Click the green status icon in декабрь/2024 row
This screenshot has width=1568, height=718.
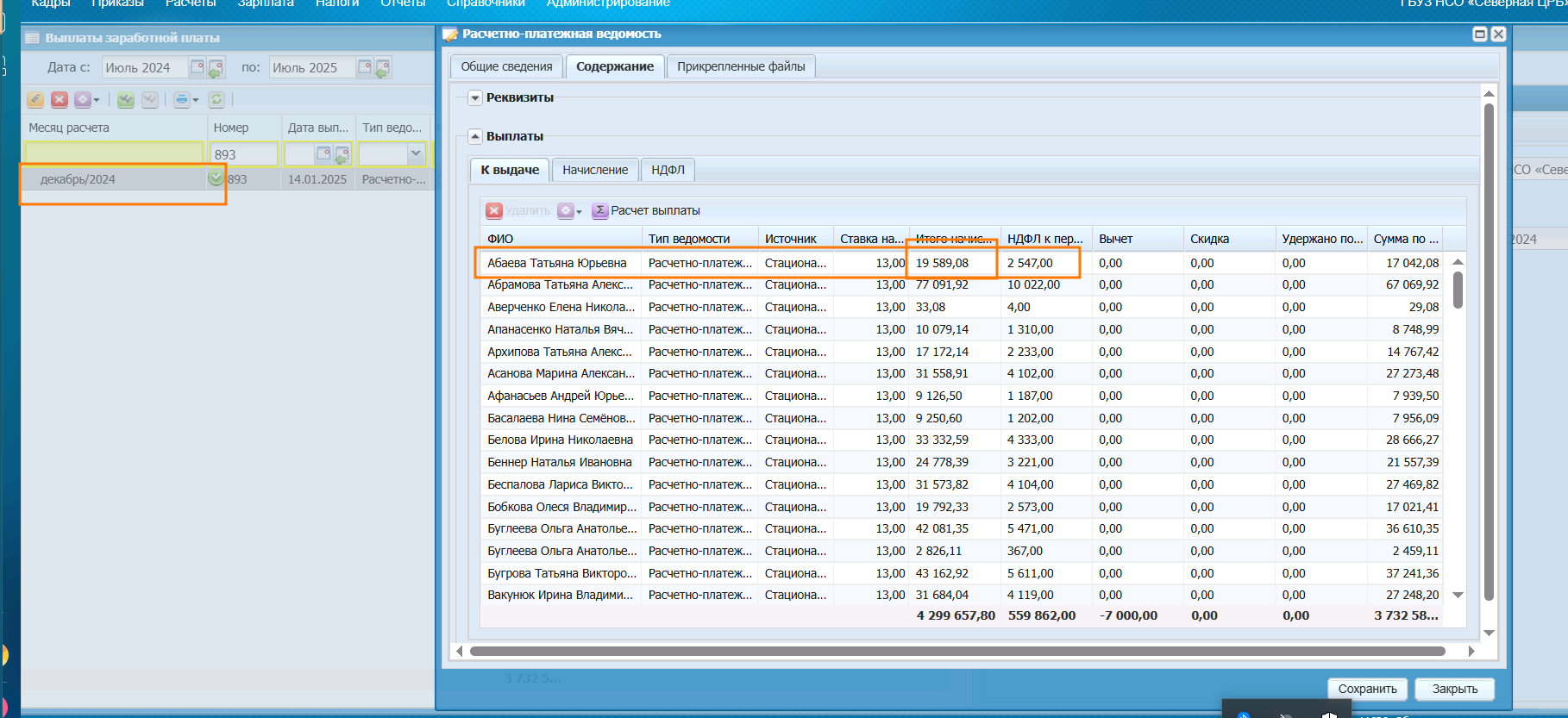[216, 178]
